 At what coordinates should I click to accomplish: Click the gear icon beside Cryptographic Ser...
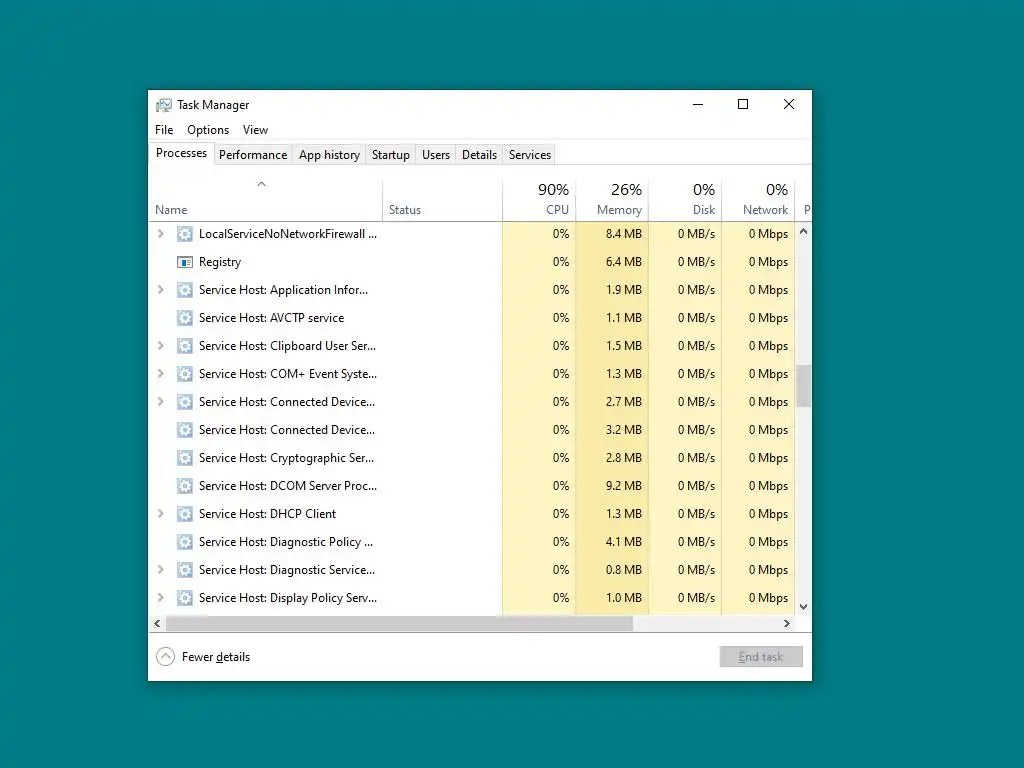pos(185,458)
